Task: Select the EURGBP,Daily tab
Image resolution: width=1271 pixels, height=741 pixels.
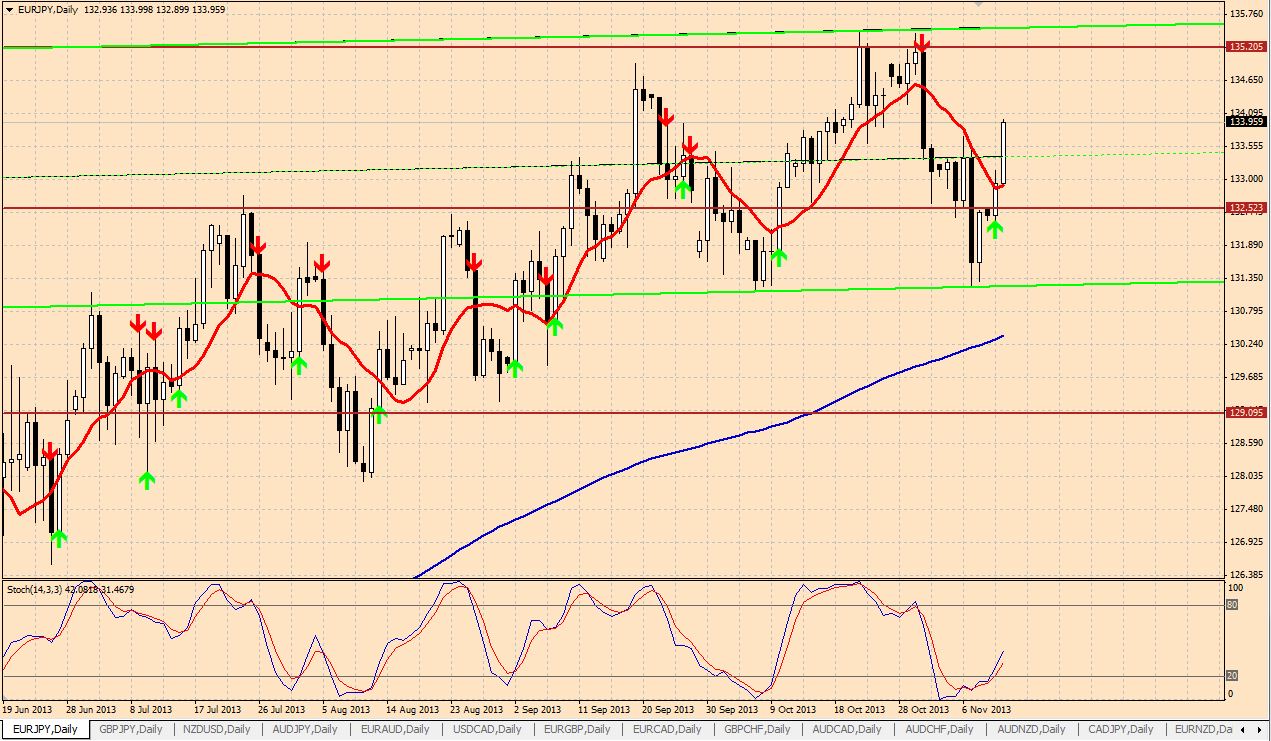Action: (x=577, y=729)
